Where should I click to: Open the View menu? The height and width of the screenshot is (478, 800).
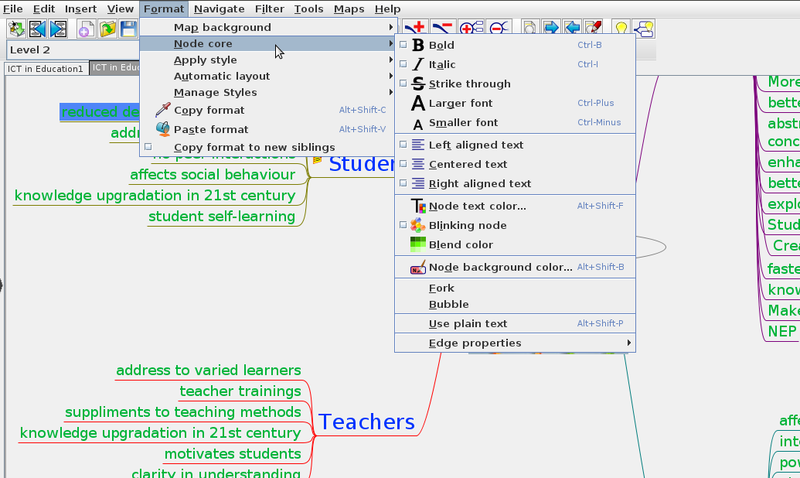[x=120, y=9]
